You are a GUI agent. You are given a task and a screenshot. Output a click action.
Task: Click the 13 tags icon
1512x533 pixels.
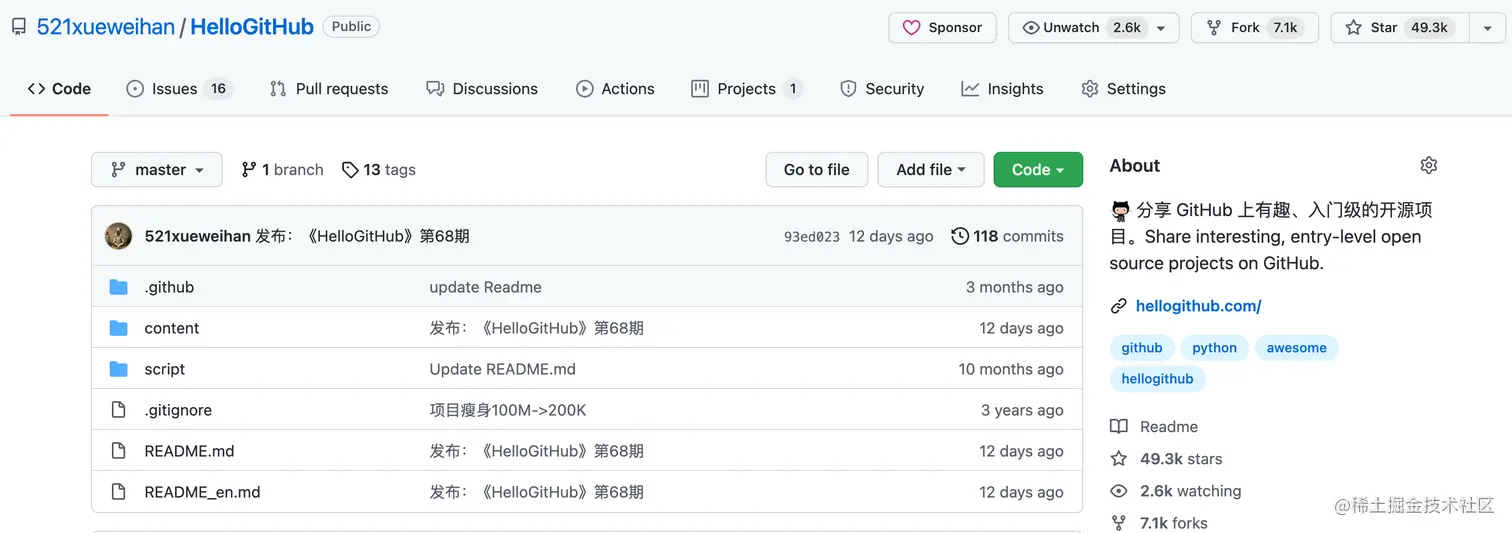pos(350,170)
